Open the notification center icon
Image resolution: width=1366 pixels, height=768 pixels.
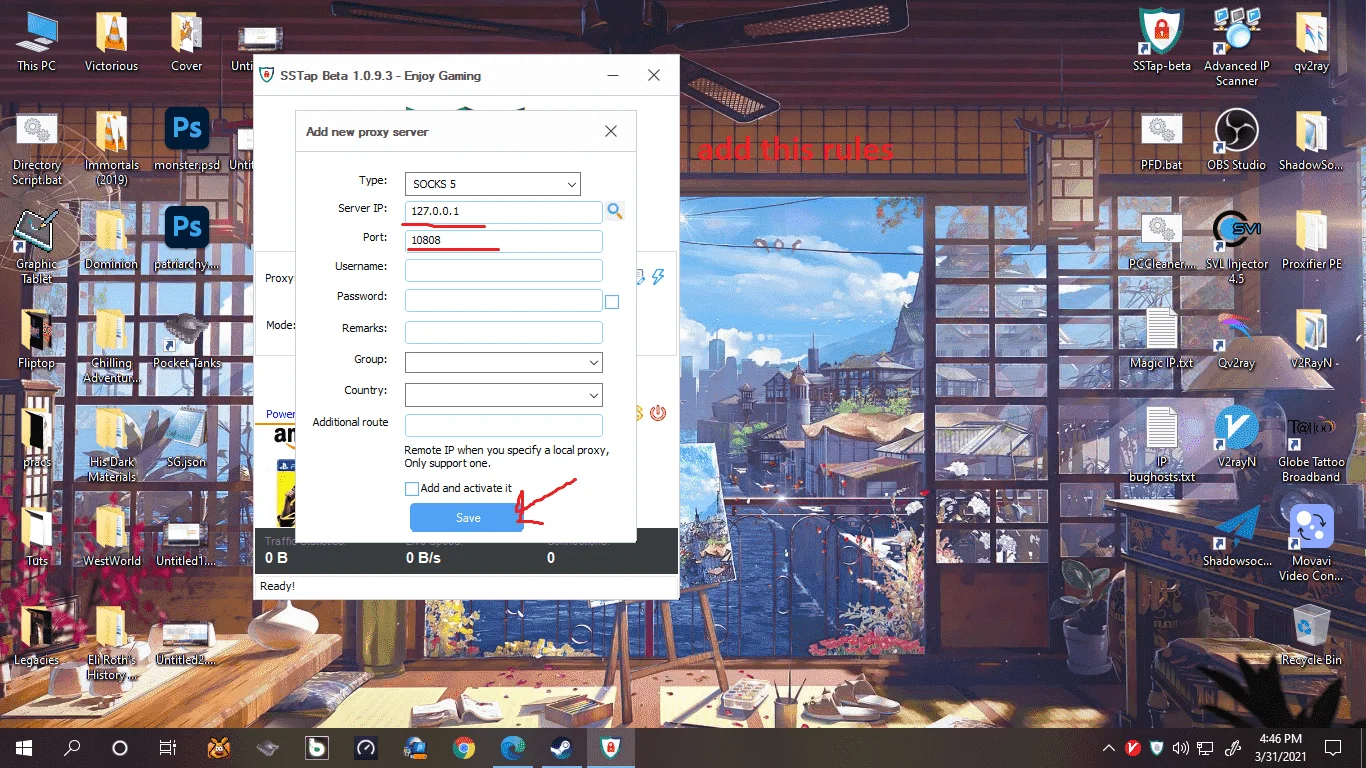pyautogui.click(x=1332, y=748)
